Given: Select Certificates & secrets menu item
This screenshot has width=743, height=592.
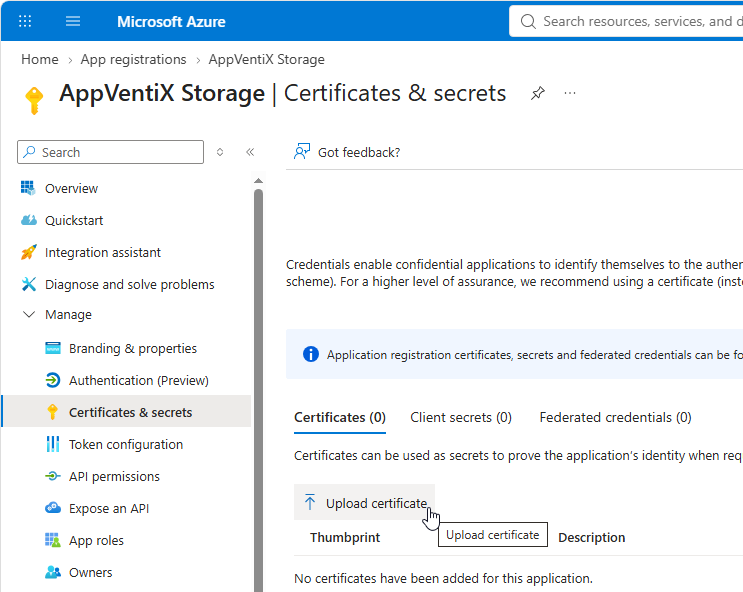Looking at the screenshot, I should point(127,412).
